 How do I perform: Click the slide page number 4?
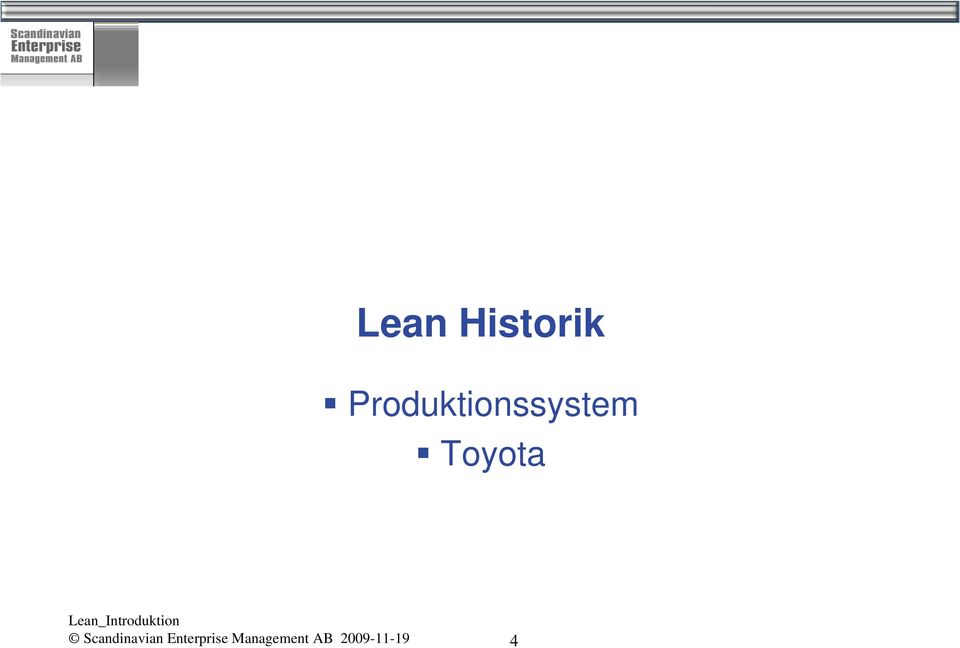click(514, 640)
